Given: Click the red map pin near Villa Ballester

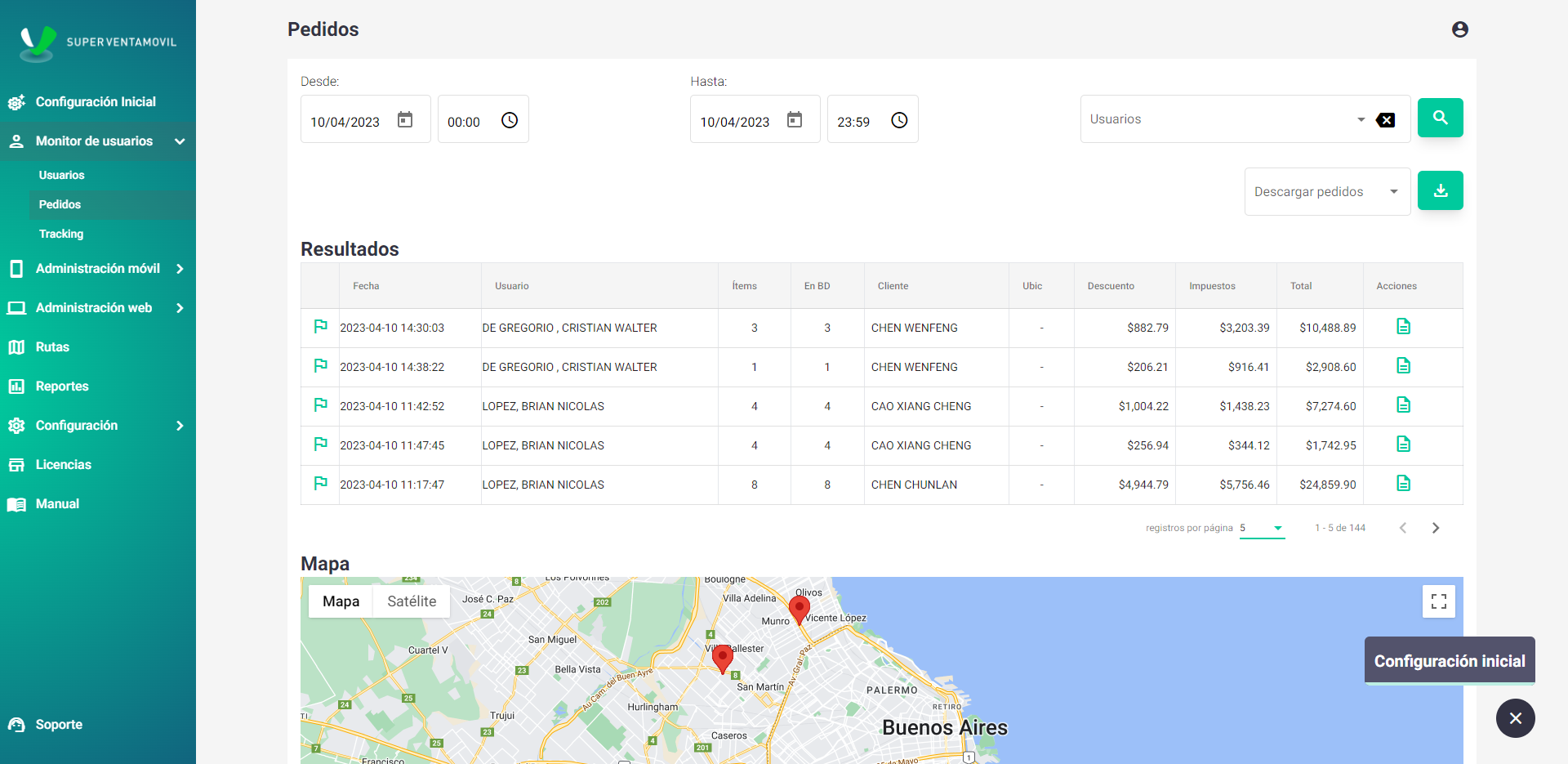Looking at the screenshot, I should (723, 659).
